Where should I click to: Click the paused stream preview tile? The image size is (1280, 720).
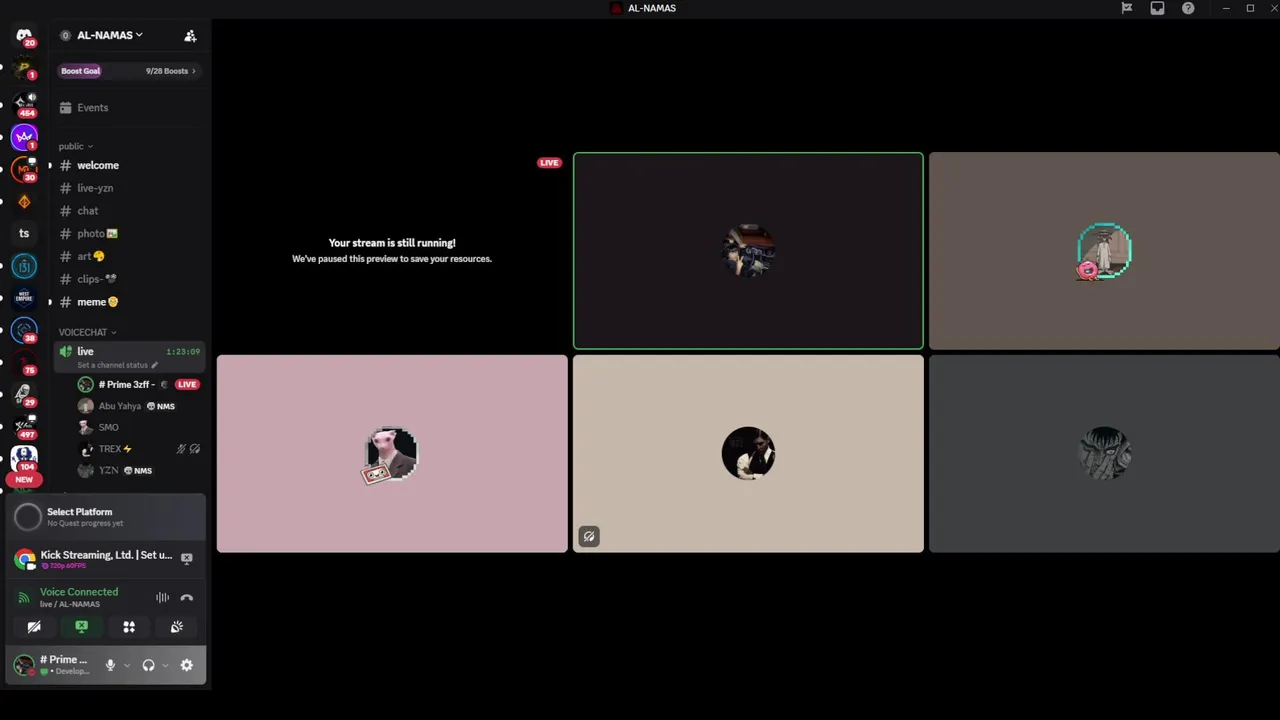coord(392,251)
